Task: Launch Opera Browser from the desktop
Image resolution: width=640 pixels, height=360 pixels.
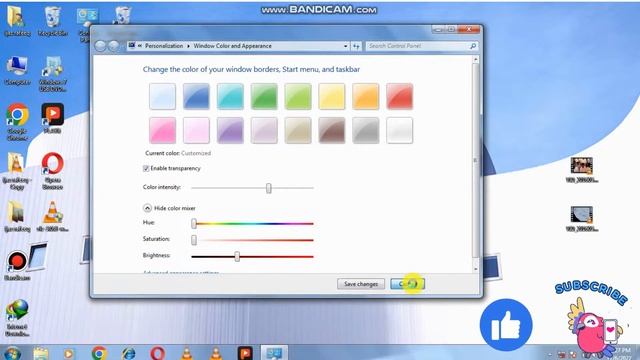Action: (x=52, y=171)
